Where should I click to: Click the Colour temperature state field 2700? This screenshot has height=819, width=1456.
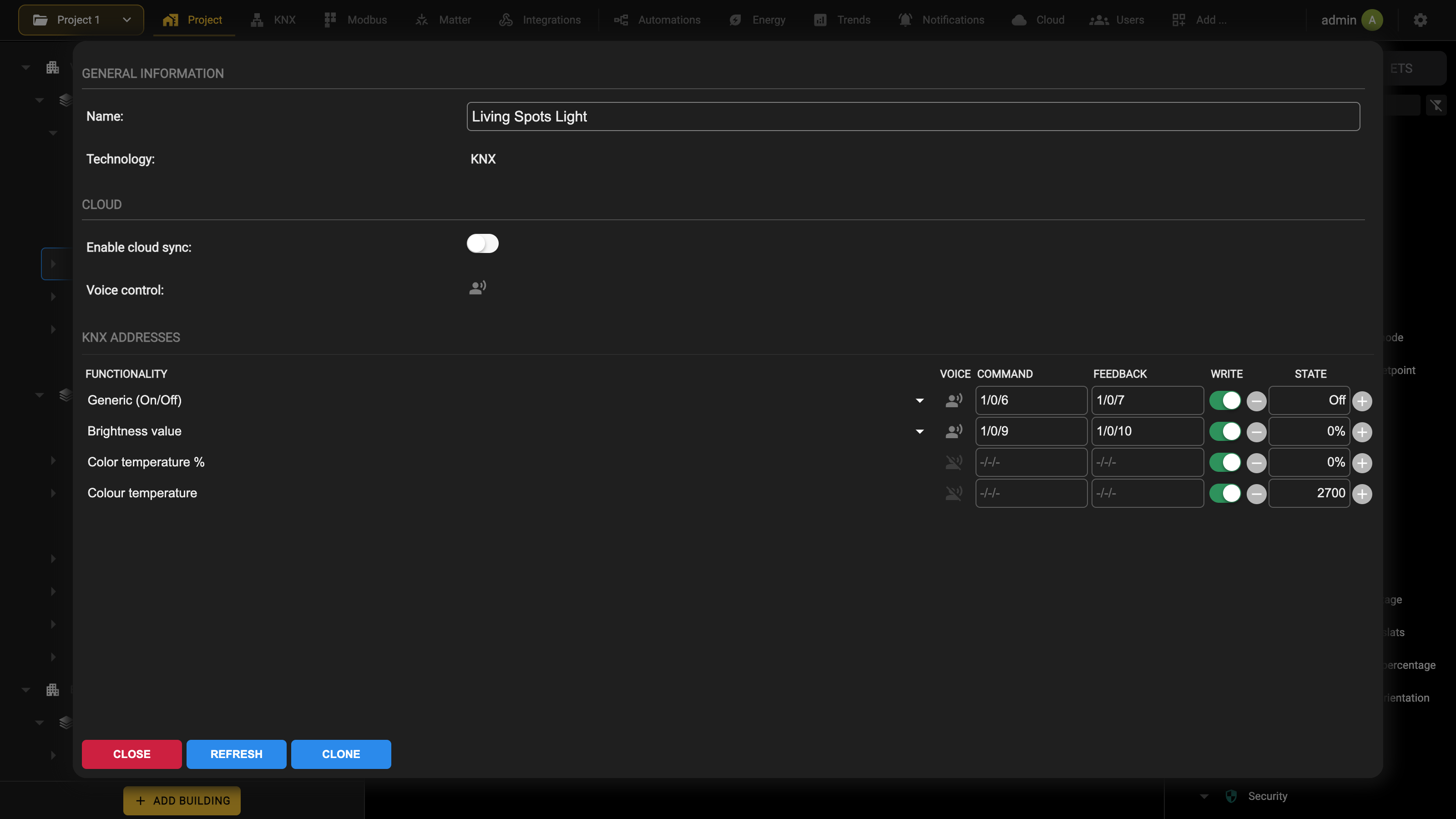click(x=1309, y=493)
